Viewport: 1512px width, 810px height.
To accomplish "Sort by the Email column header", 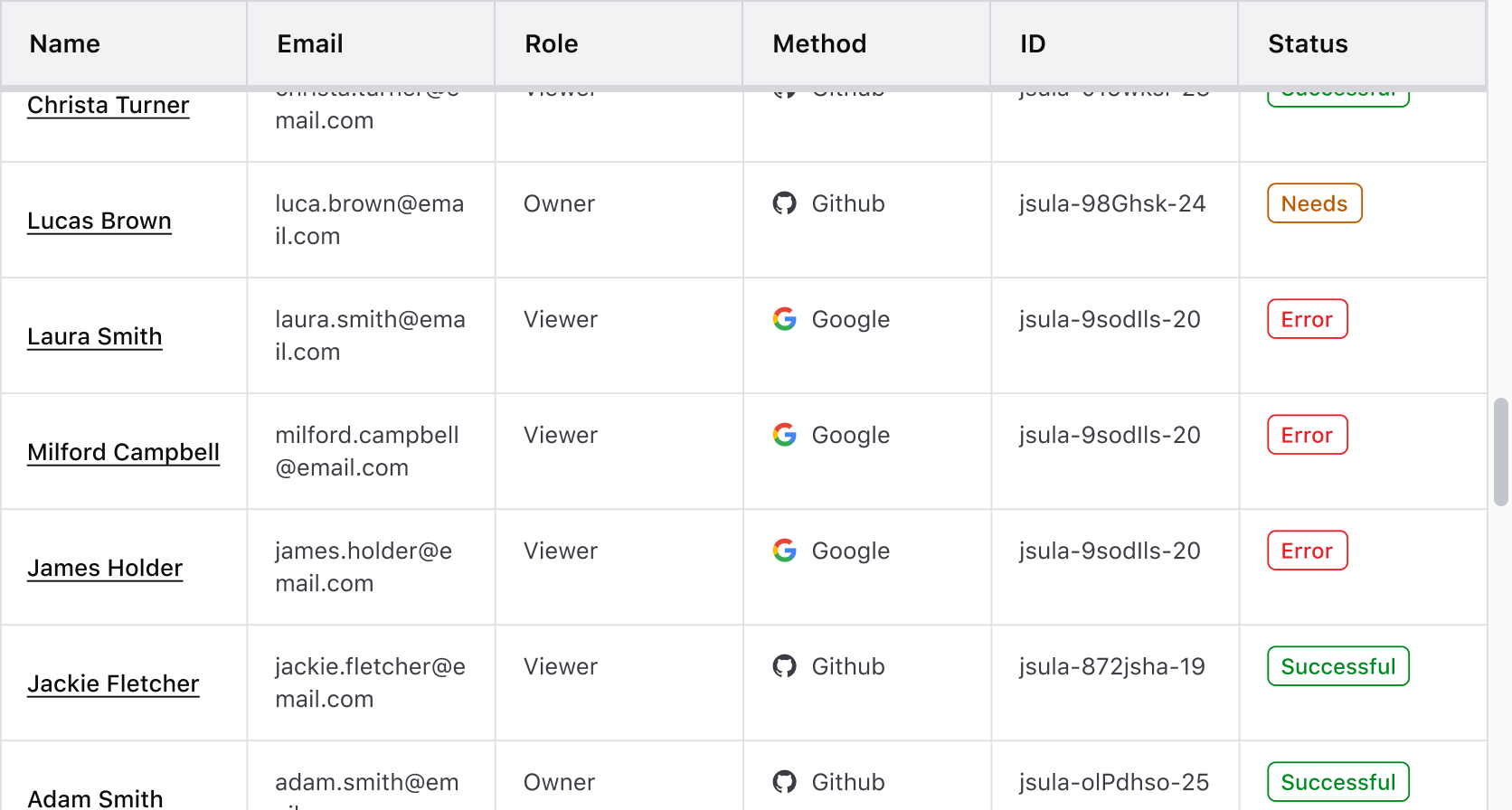I will click(309, 43).
